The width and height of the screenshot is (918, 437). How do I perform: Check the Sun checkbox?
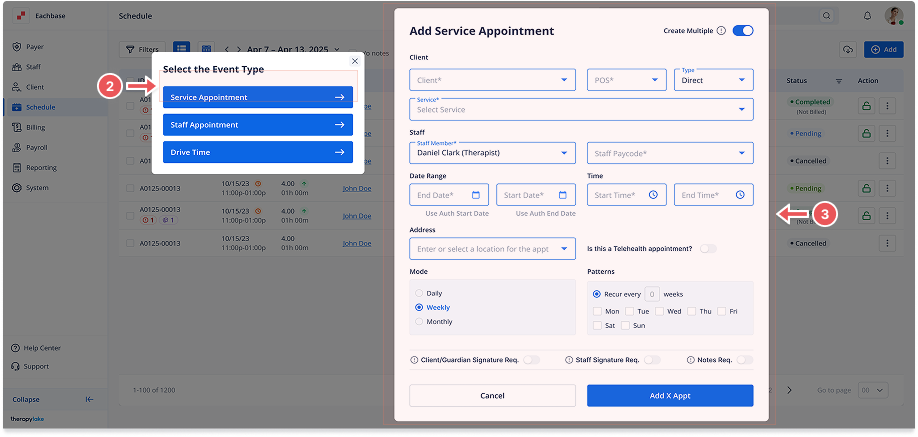625,325
